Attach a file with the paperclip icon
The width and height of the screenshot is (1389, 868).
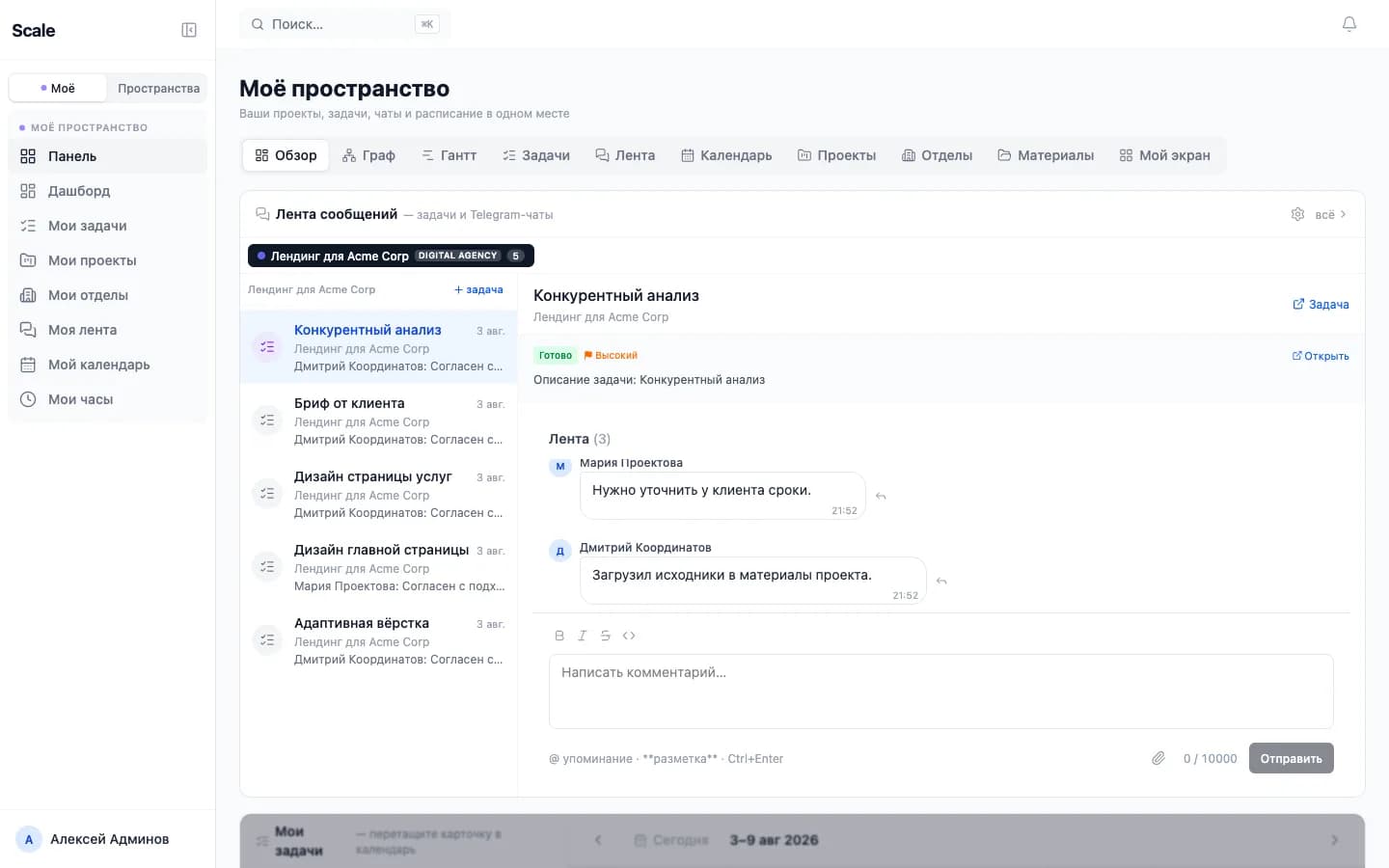[1158, 759]
